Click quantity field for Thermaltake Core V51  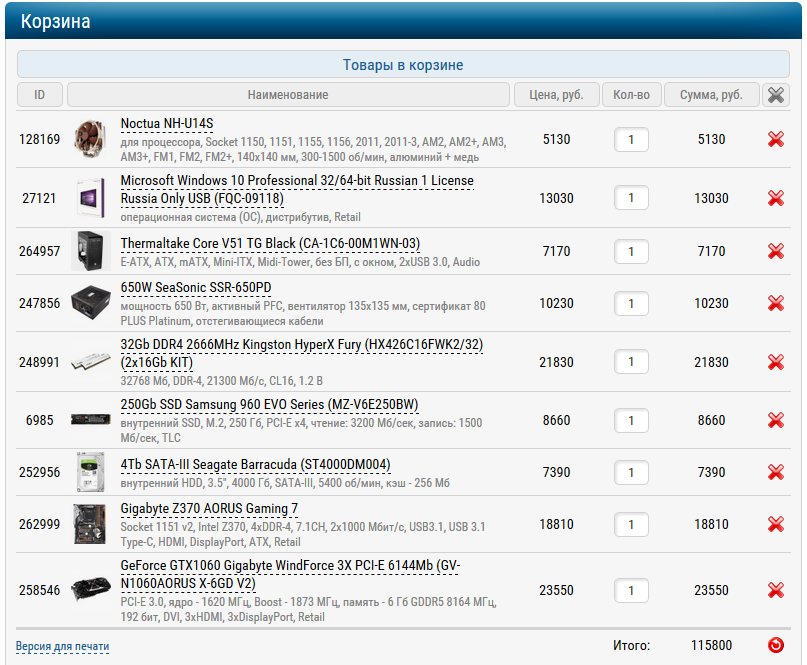tap(631, 252)
